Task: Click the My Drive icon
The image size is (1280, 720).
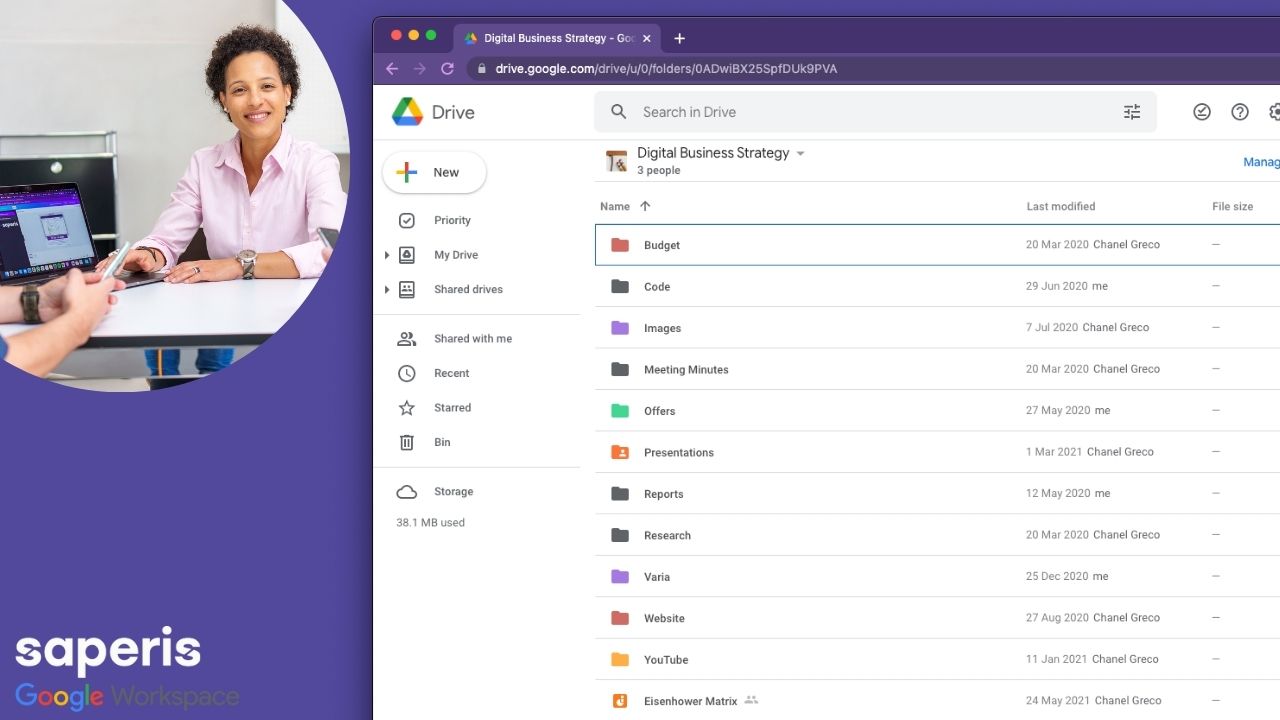Action: [x=407, y=255]
